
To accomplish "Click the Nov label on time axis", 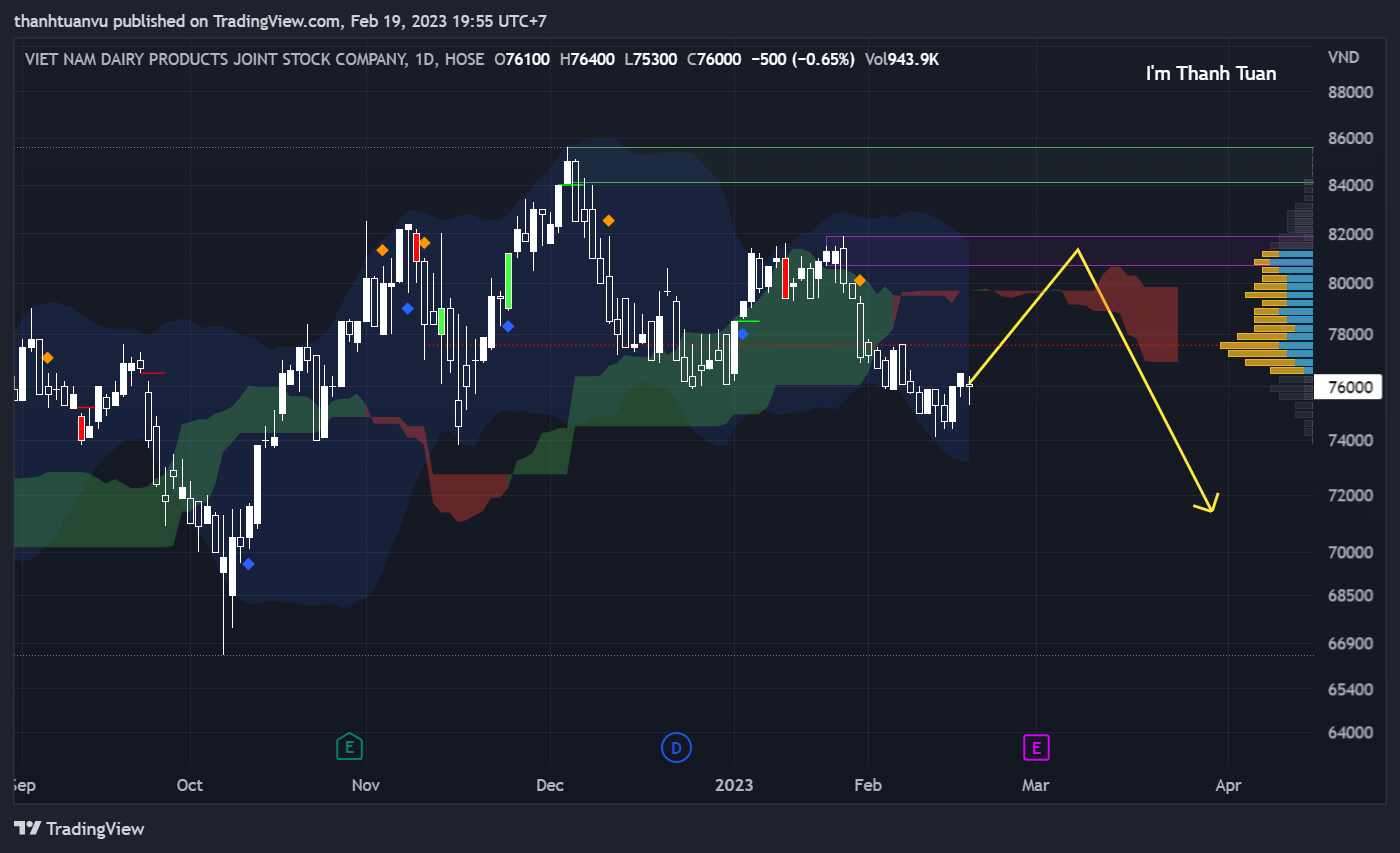I will 367,785.
